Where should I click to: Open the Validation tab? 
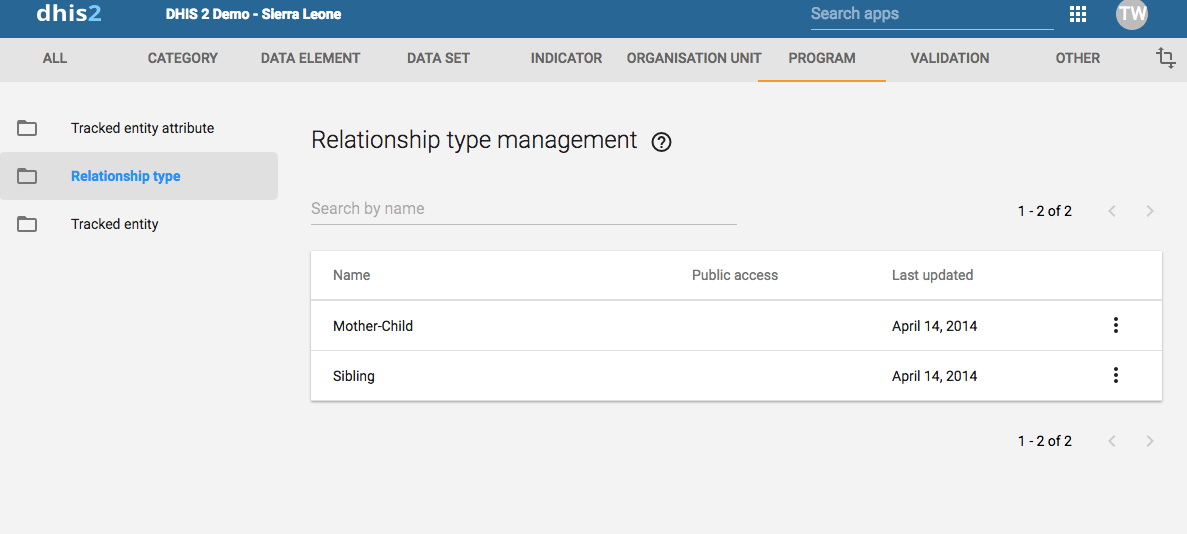tap(949, 58)
